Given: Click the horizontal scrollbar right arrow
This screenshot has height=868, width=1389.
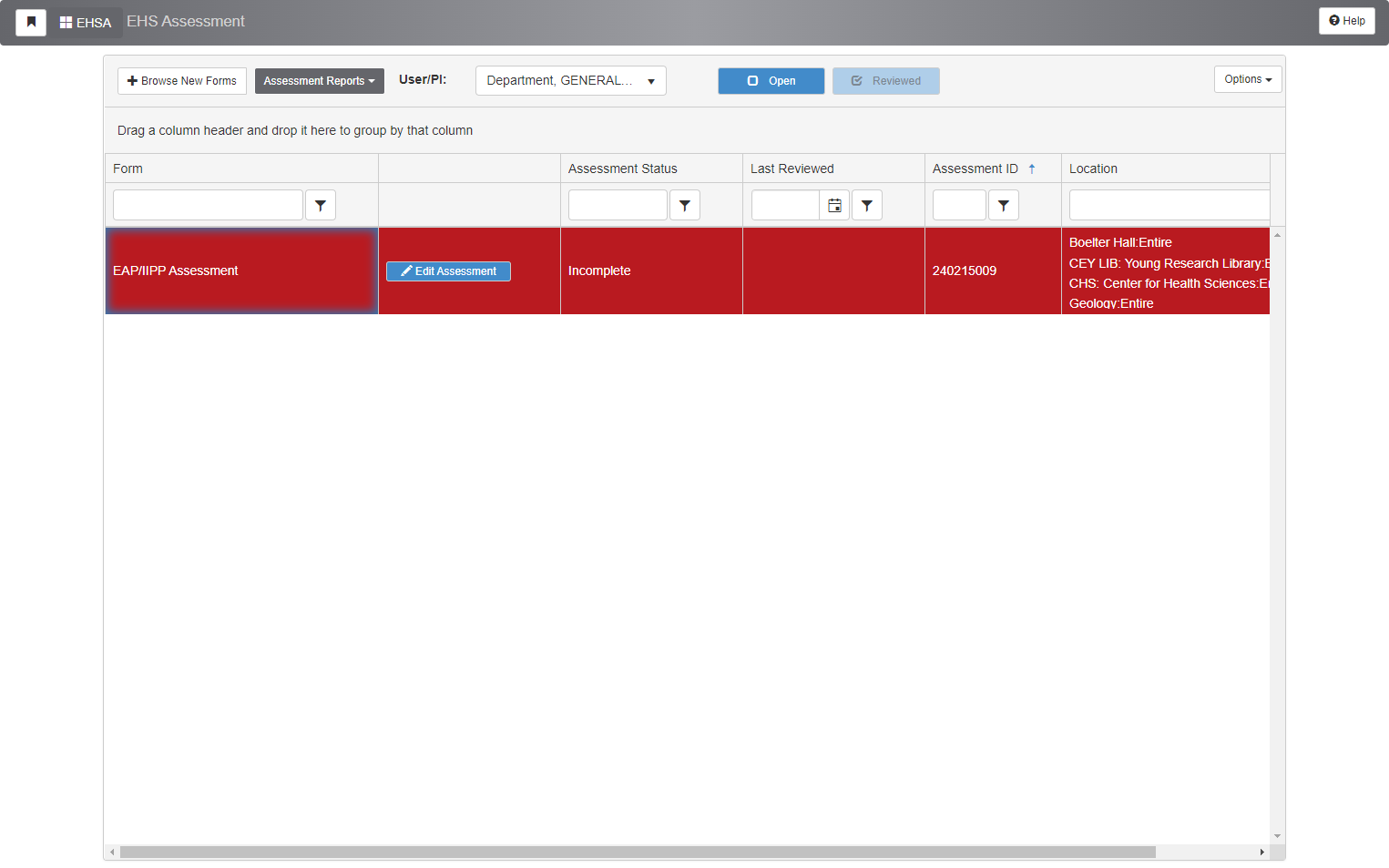Looking at the screenshot, I should [x=1261, y=853].
